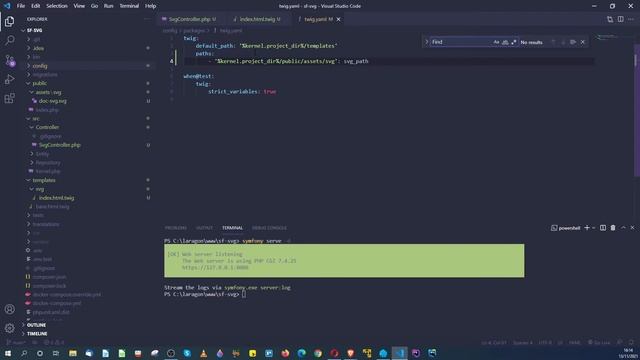This screenshot has width=640, height=360.
Task: Go to the previous find match
Action: [553, 42]
